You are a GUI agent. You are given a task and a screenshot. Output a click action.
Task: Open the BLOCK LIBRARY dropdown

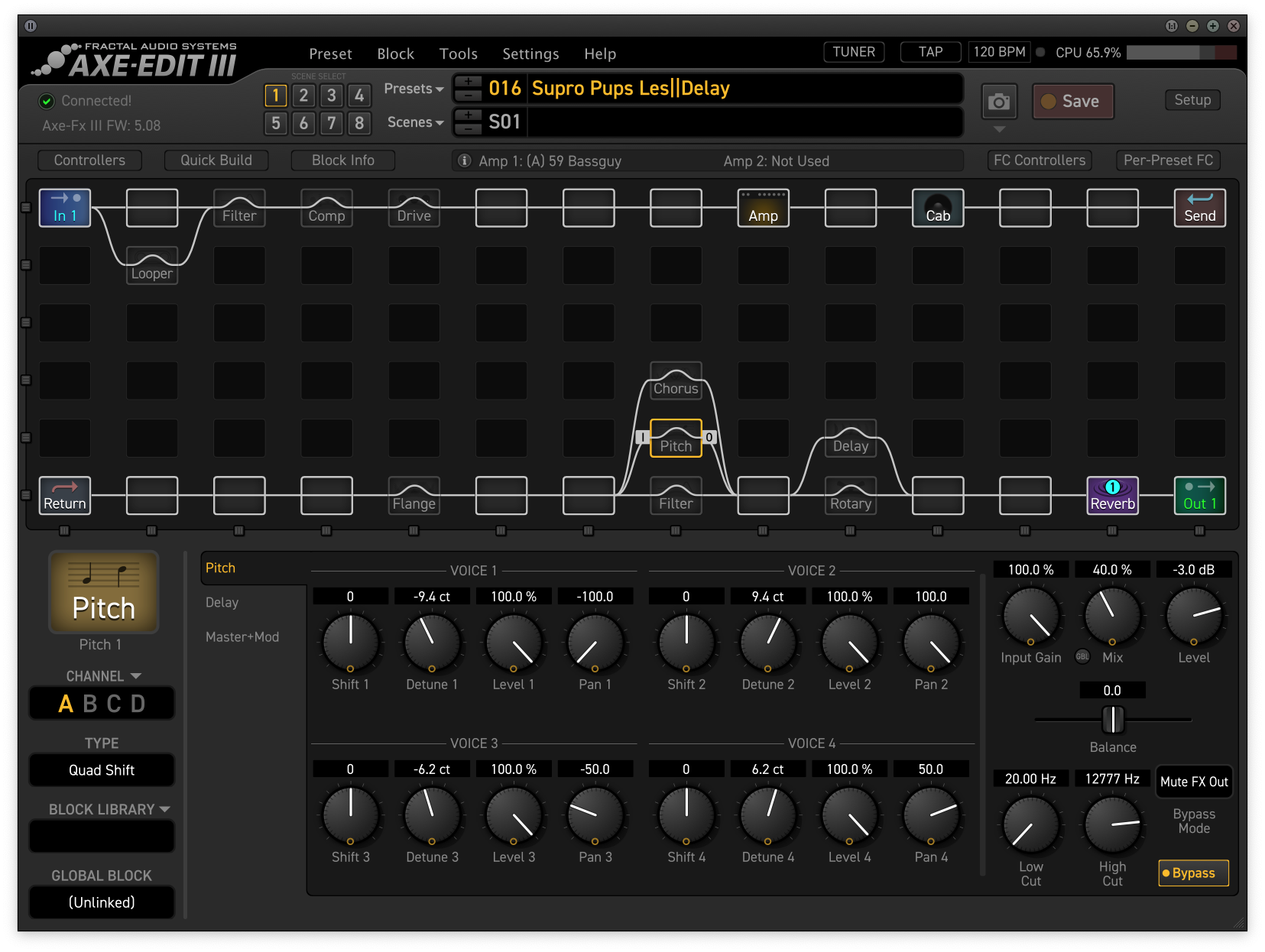pos(109,809)
